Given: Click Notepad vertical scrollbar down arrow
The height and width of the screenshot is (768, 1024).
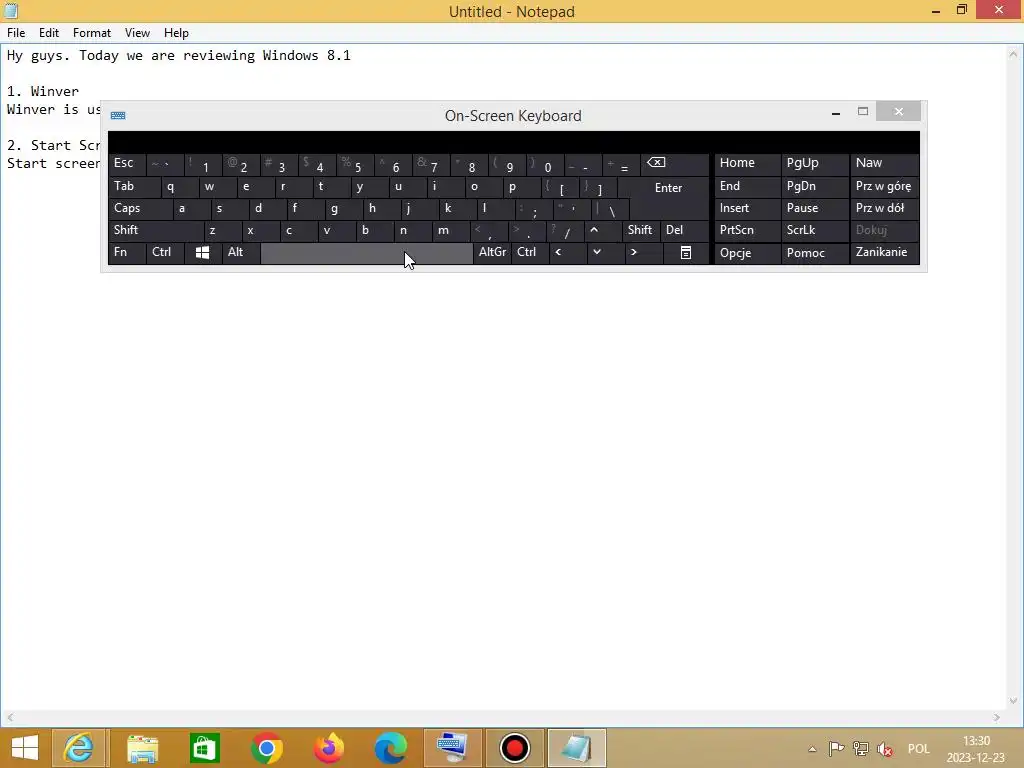Looking at the screenshot, I should click(x=1014, y=701).
